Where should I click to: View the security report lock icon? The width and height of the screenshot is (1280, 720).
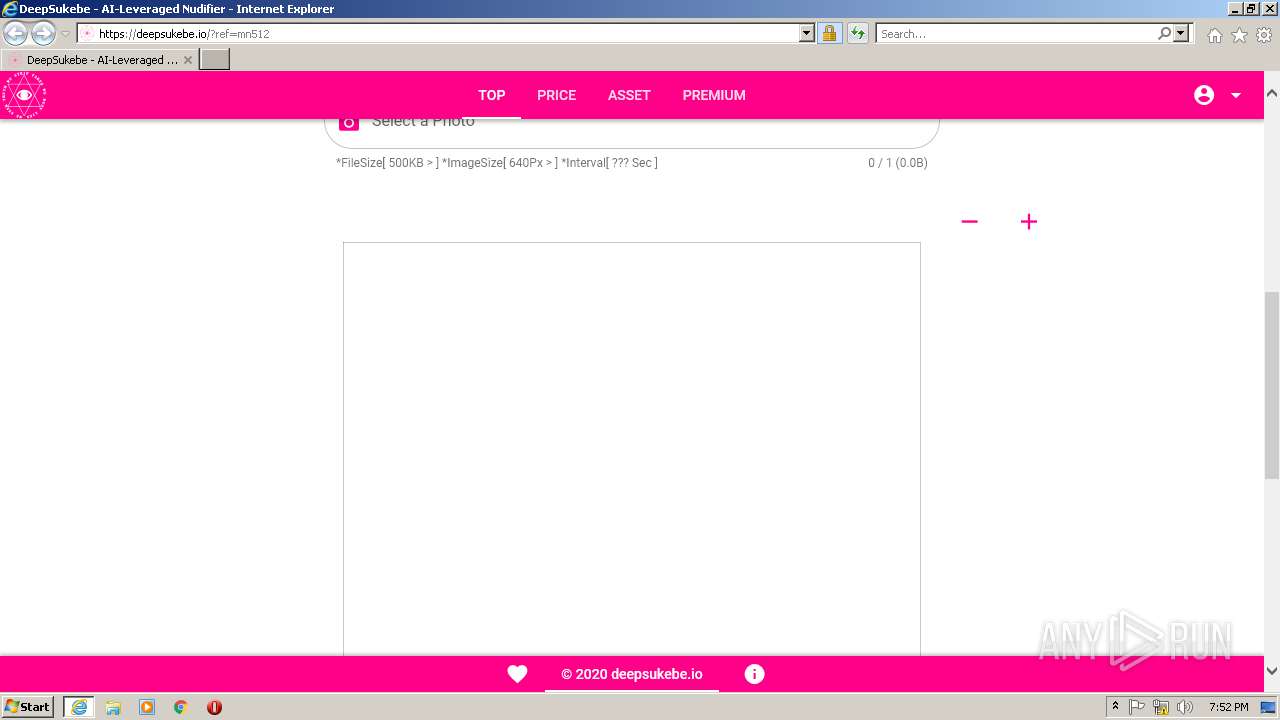(x=829, y=33)
